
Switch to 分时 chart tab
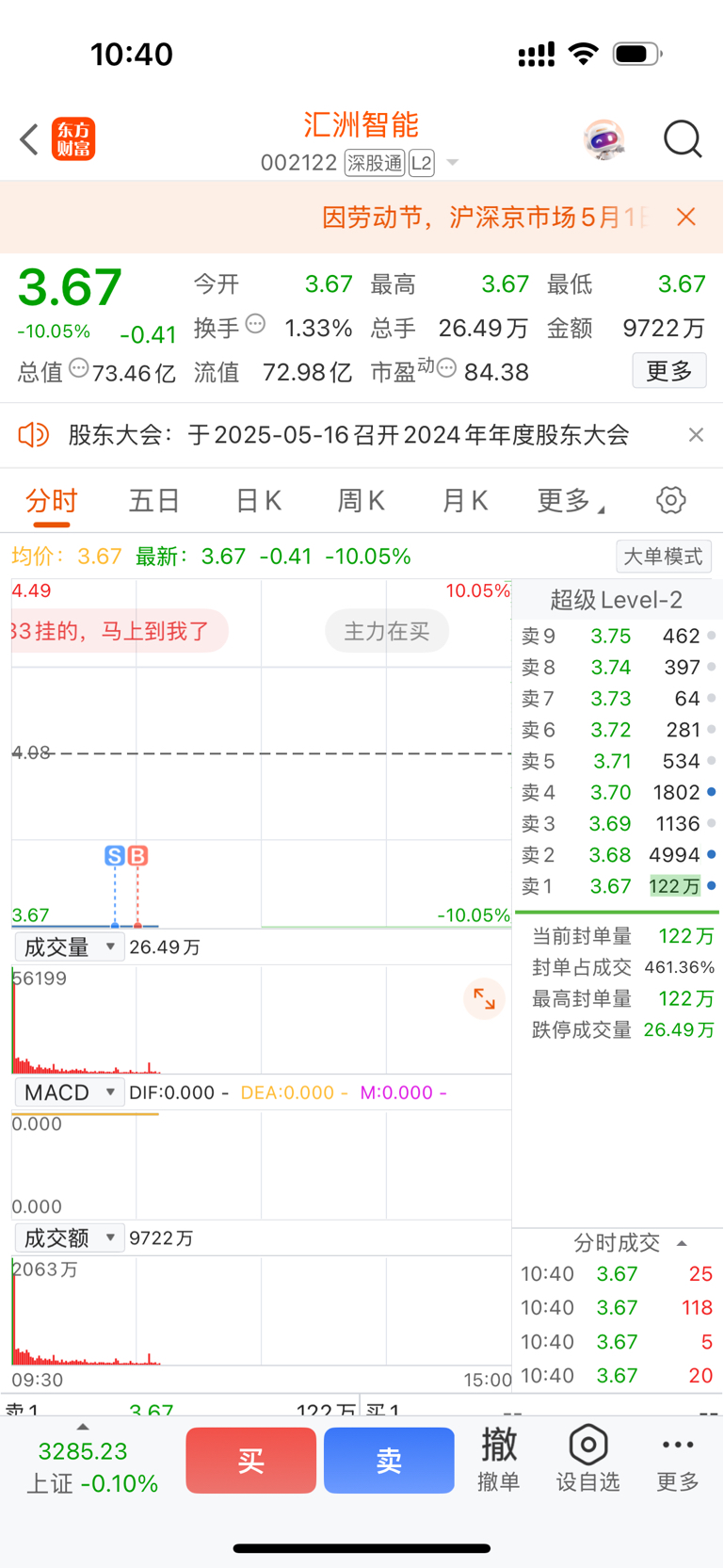[52, 500]
